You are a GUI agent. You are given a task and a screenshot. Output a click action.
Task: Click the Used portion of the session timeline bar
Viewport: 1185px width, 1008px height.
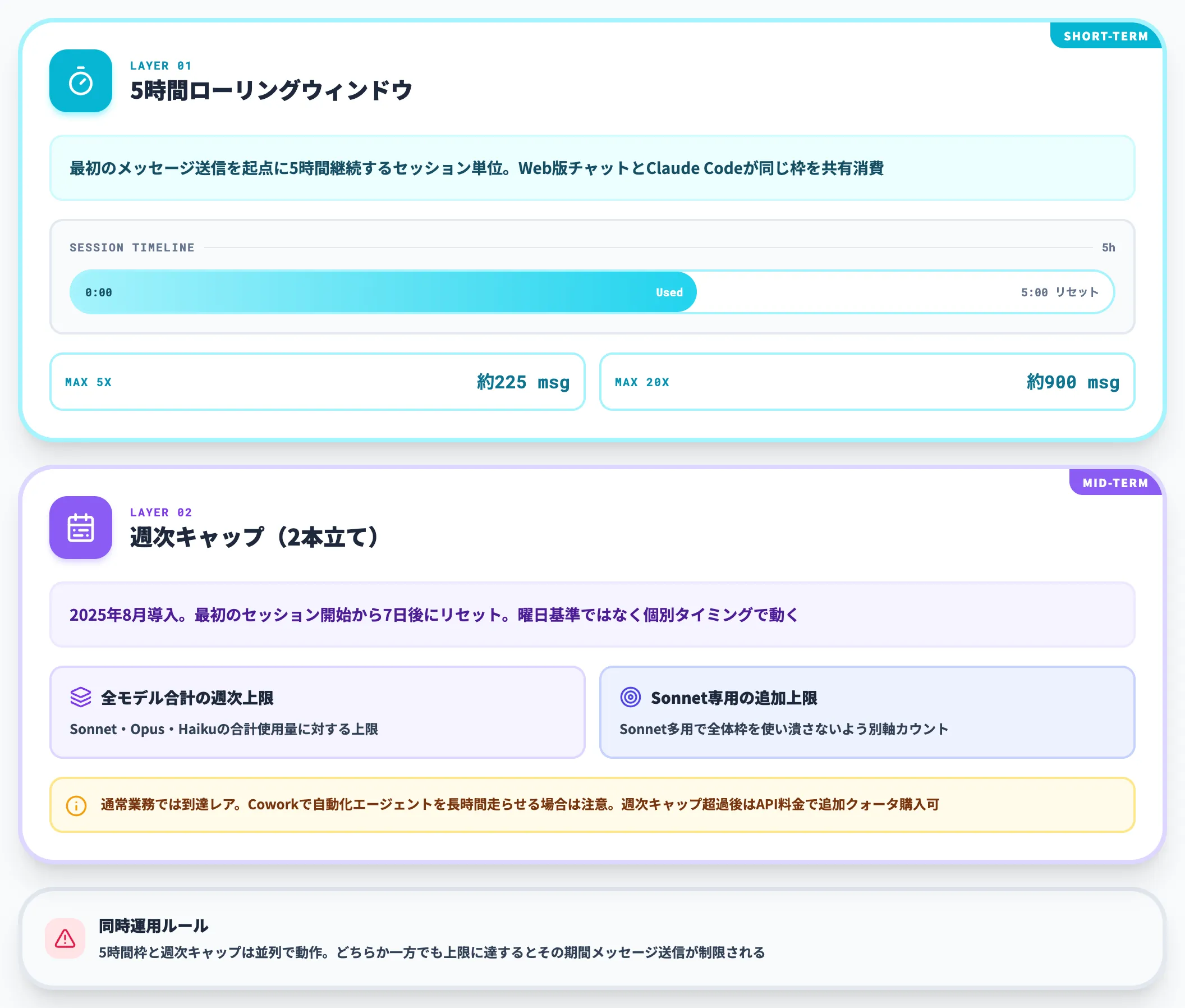(x=383, y=292)
